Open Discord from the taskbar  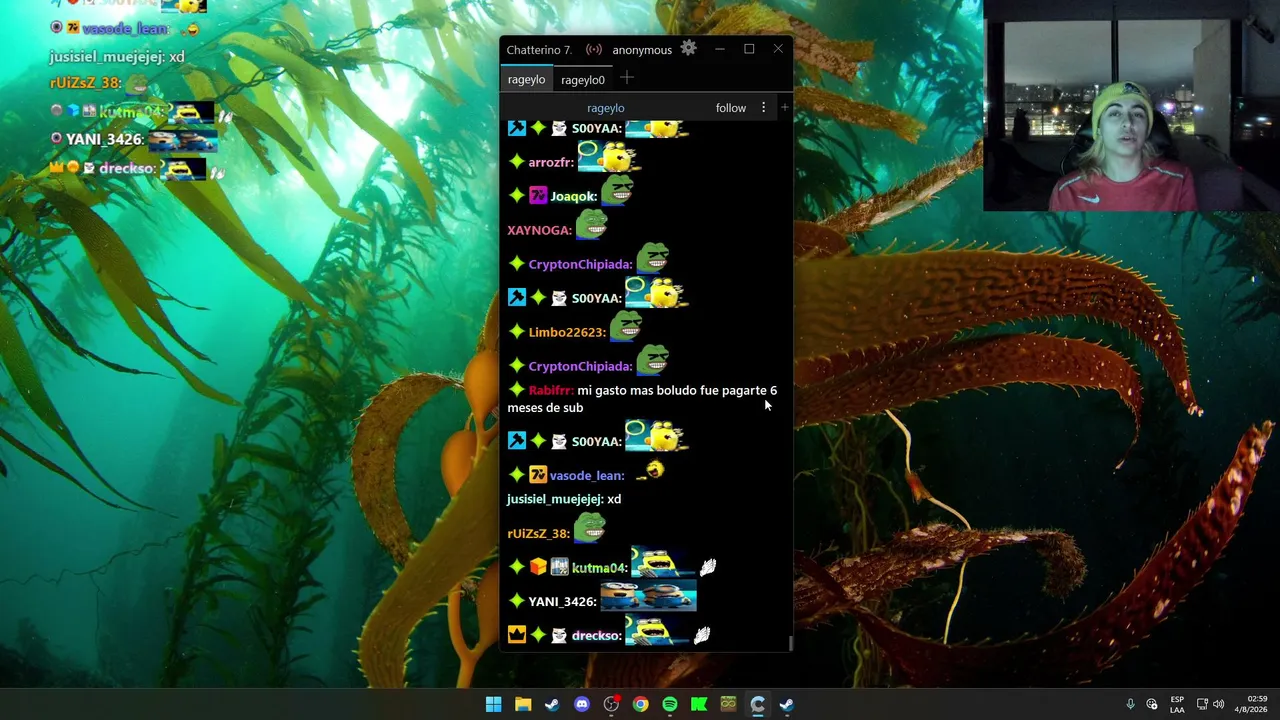[582, 704]
